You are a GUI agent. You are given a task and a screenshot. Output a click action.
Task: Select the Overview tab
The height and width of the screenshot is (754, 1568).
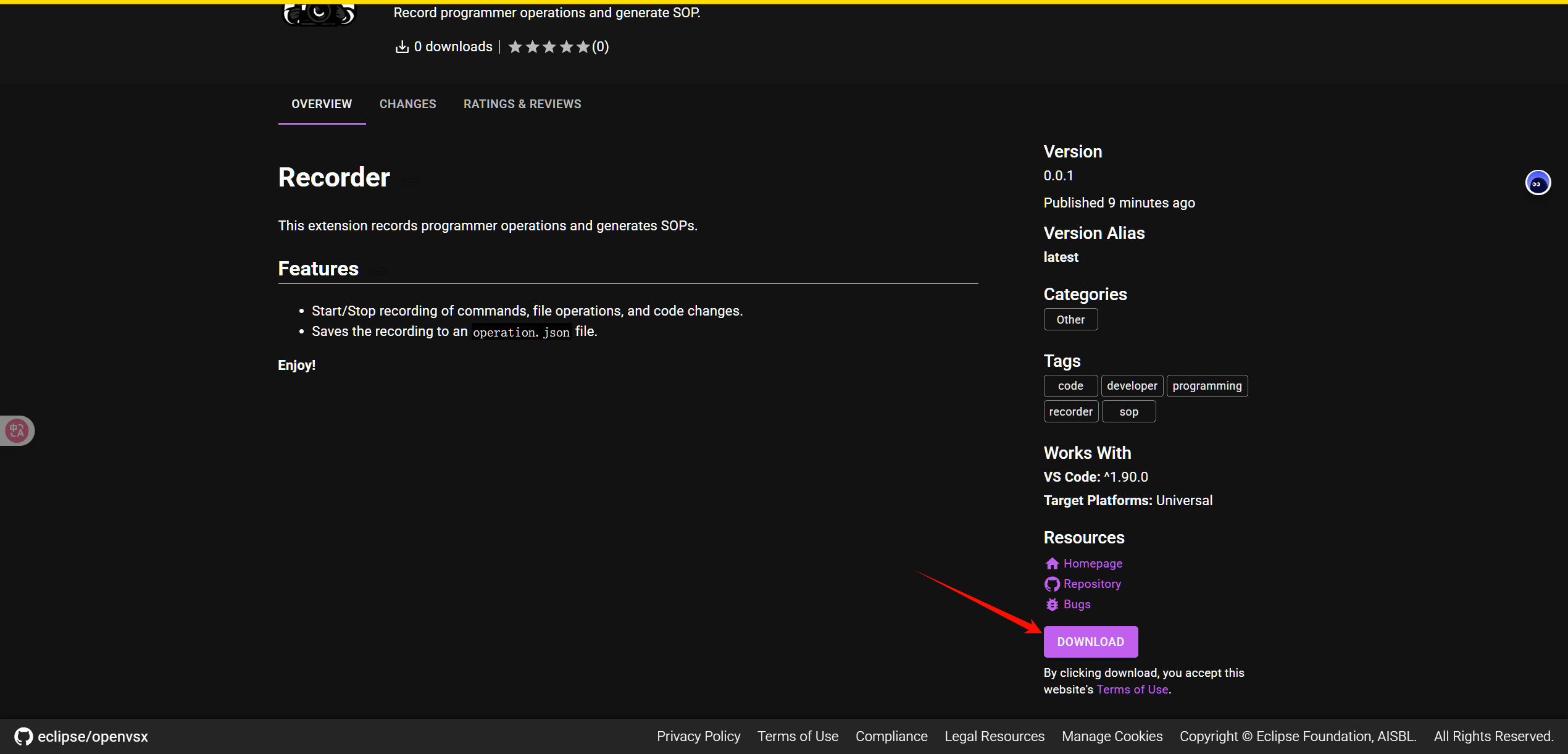(322, 104)
